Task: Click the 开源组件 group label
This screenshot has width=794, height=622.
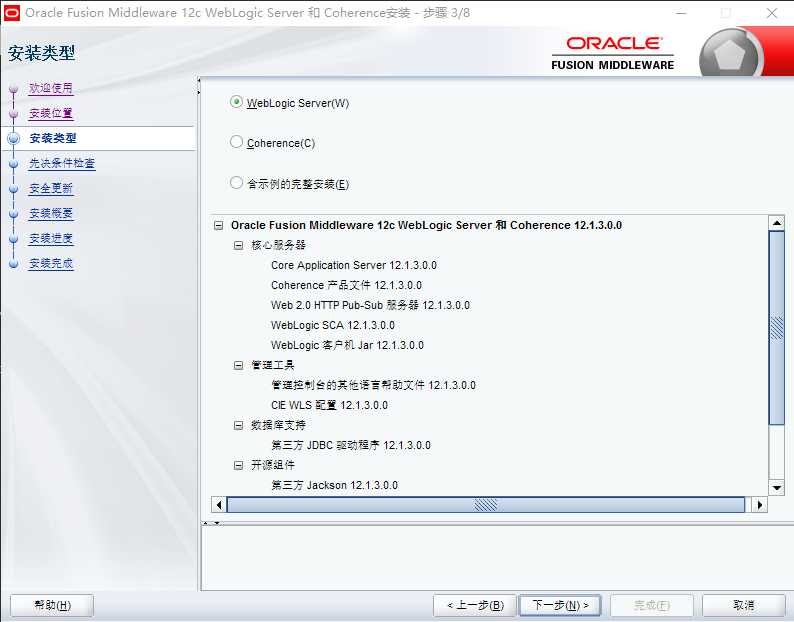Action: 272,465
